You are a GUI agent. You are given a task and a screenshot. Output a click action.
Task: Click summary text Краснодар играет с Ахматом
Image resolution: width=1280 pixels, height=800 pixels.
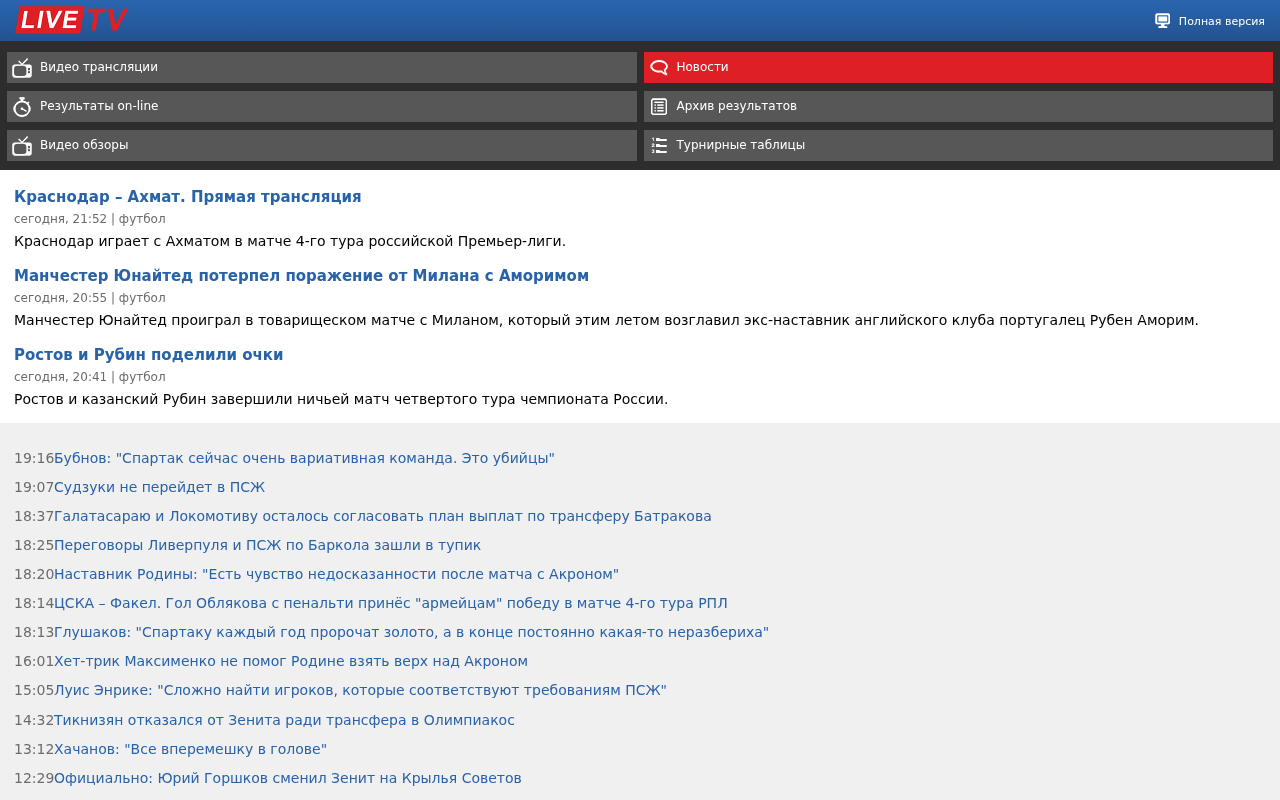tap(290, 241)
